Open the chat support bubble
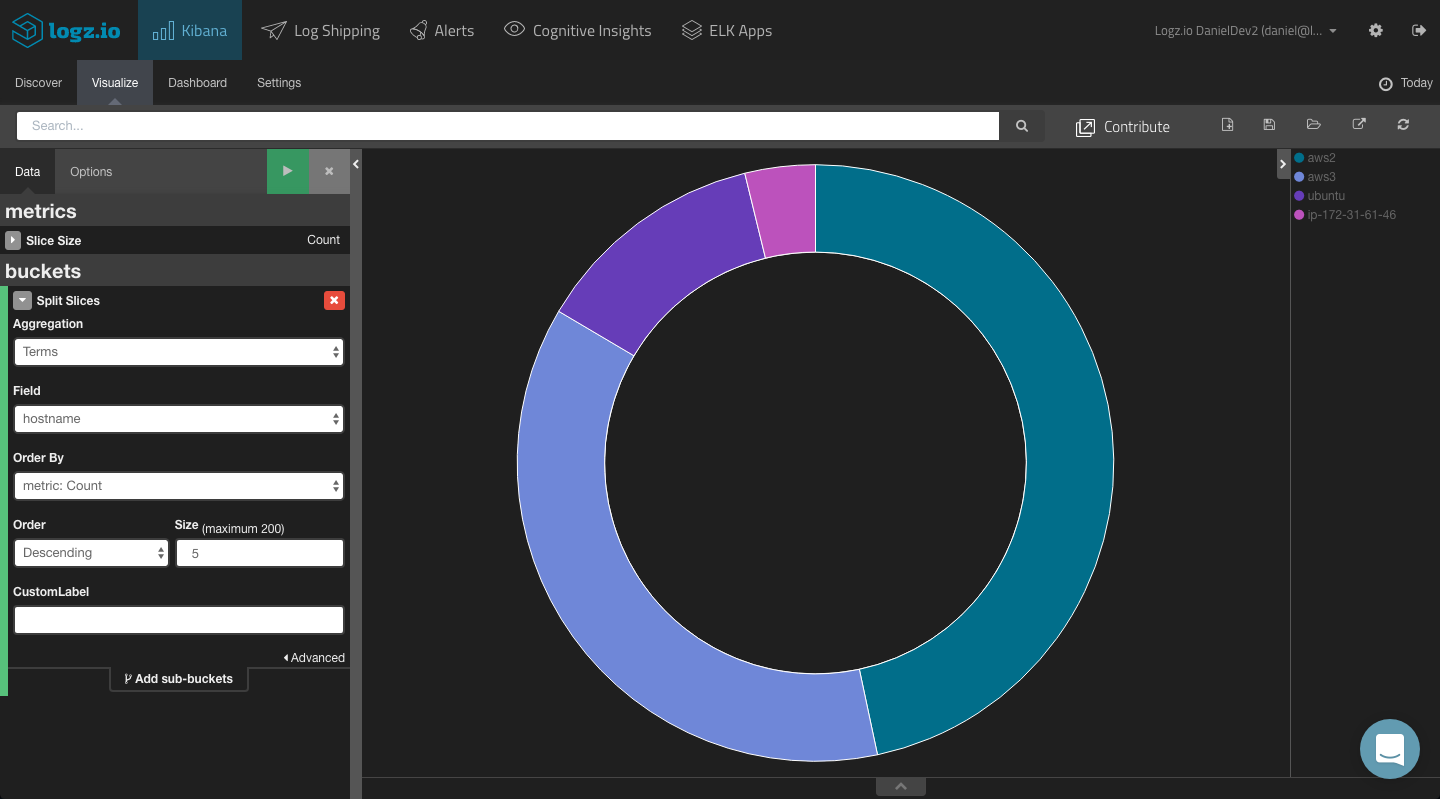This screenshot has height=799, width=1440. click(1390, 749)
